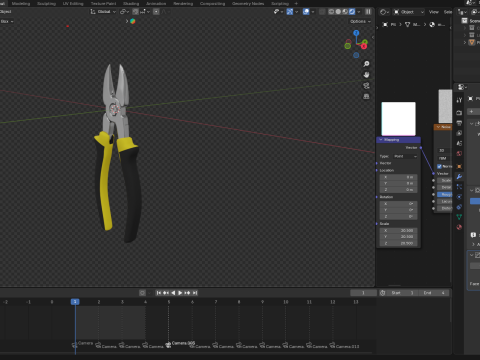Play animation in reverse
This screenshot has height=360, width=480.
click(x=173, y=293)
